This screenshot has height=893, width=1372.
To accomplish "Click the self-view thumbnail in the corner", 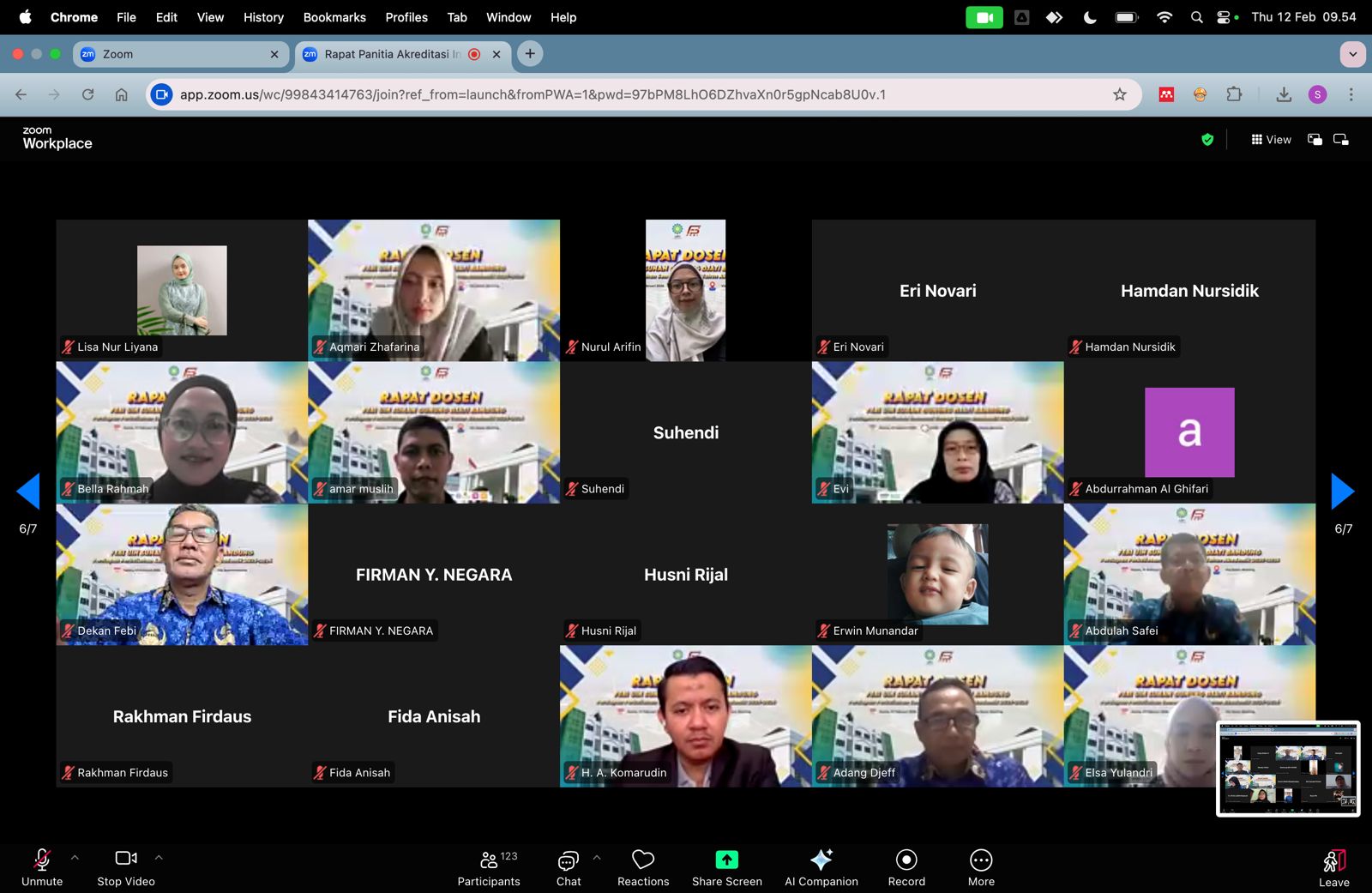I will click(1288, 769).
